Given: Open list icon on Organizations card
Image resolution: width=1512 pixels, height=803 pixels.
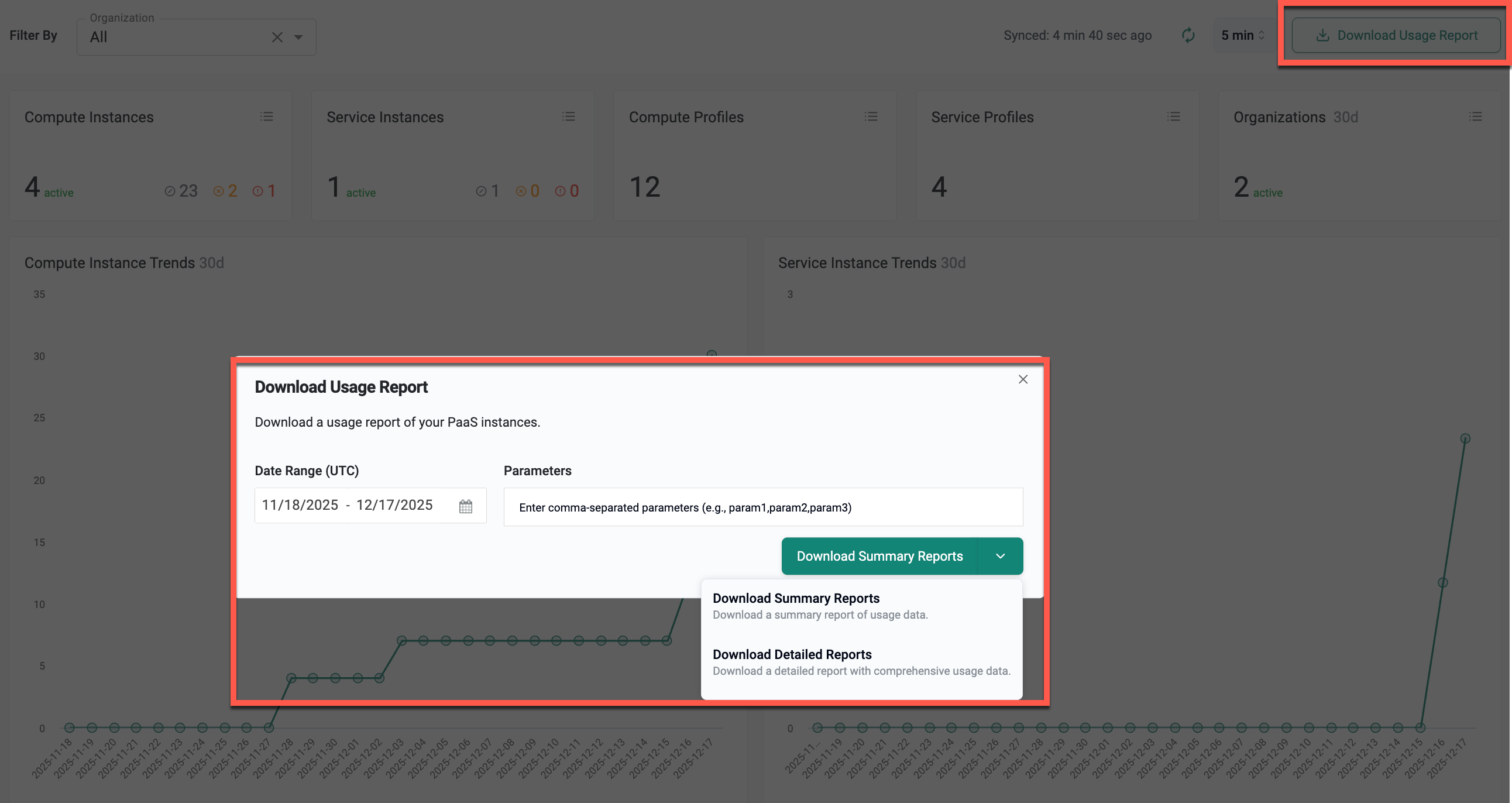Looking at the screenshot, I should pyautogui.click(x=1475, y=116).
